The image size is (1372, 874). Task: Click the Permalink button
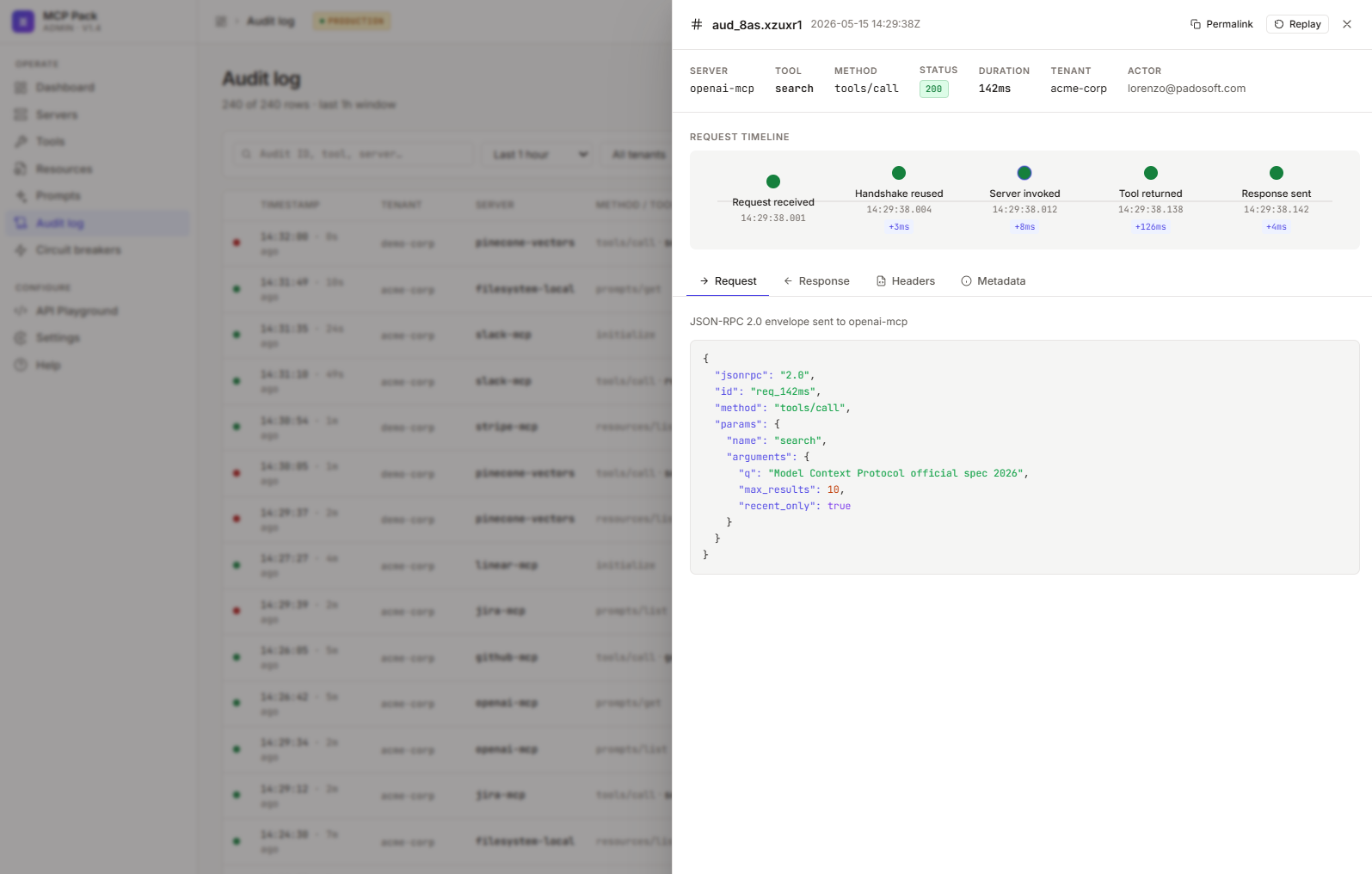tap(1221, 24)
